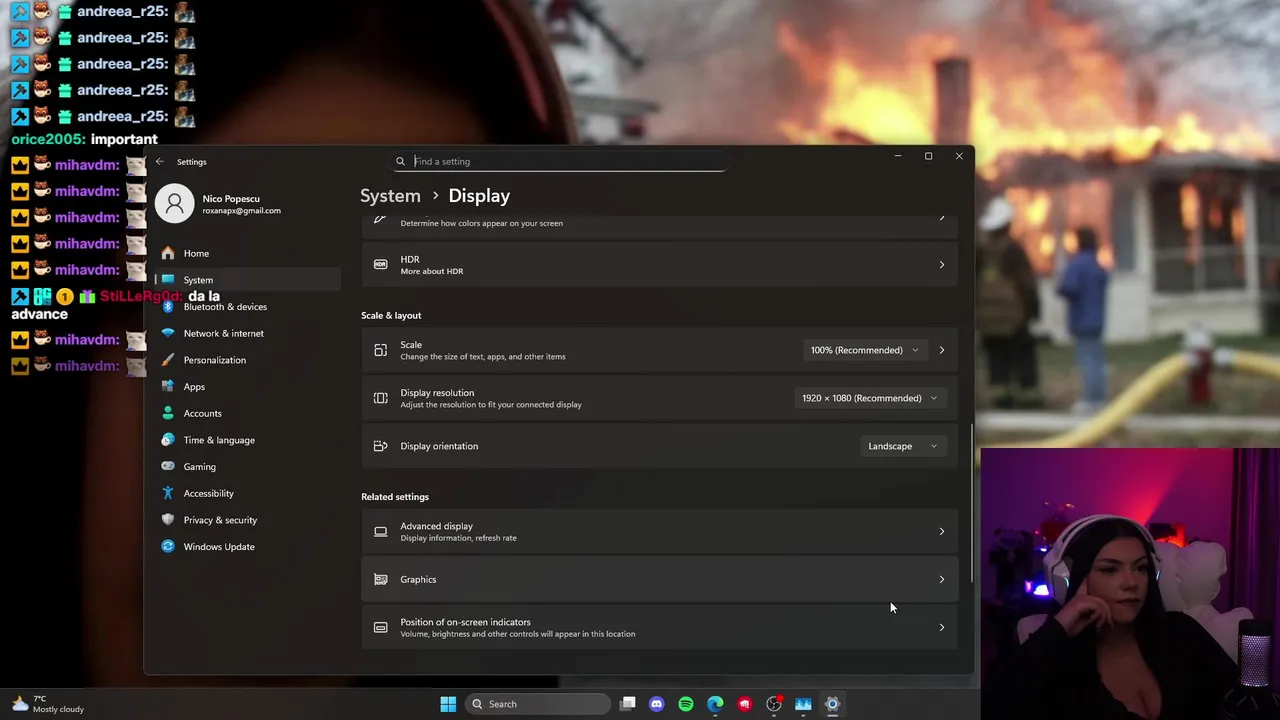Click the Graphics row chevron arrow
The height and width of the screenshot is (720, 1280).
[x=941, y=580]
